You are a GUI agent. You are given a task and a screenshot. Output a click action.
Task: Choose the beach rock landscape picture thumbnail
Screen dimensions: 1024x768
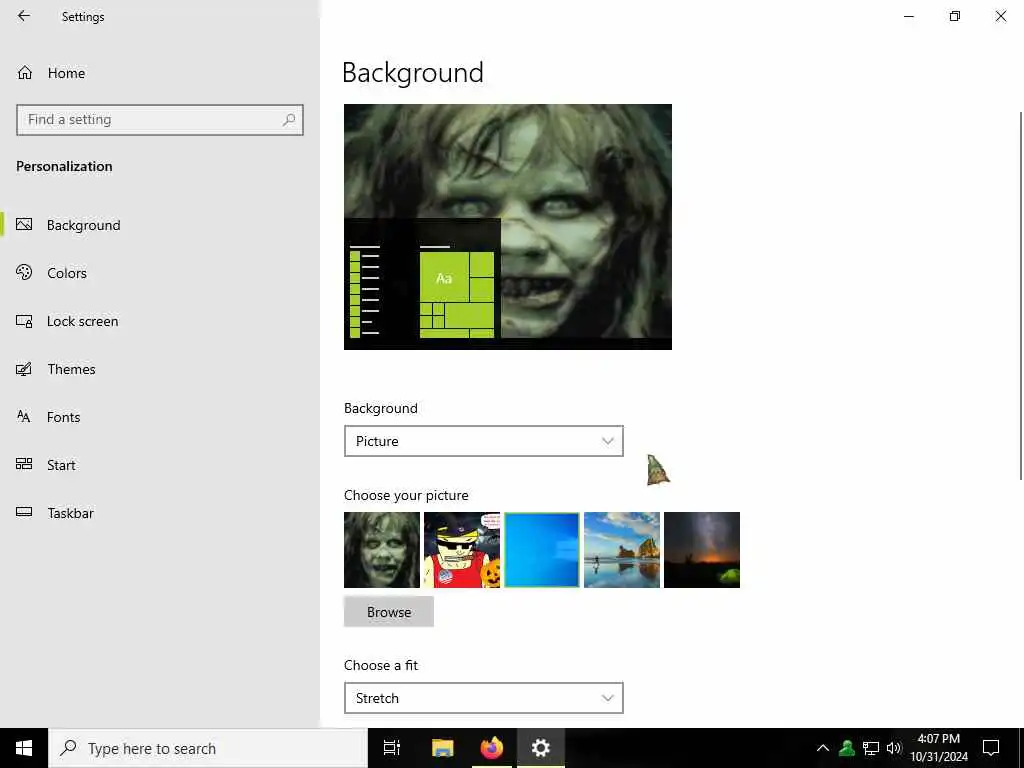[x=622, y=550]
